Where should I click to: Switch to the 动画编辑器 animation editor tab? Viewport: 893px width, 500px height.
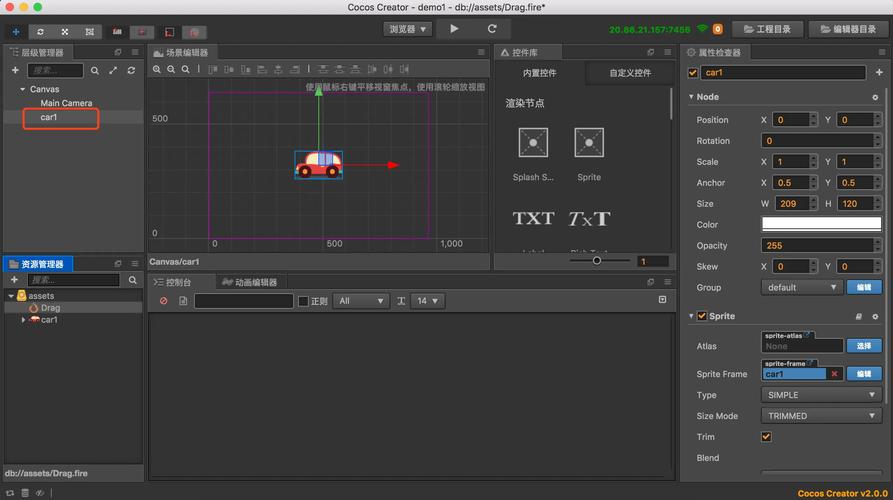[249, 282]
